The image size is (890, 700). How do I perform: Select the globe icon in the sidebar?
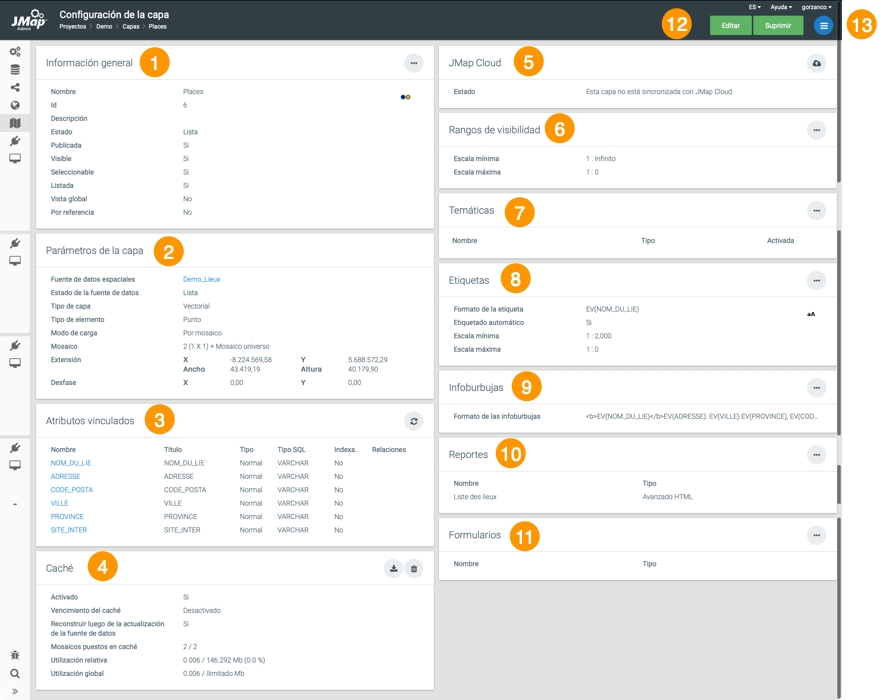click(15, 105)
